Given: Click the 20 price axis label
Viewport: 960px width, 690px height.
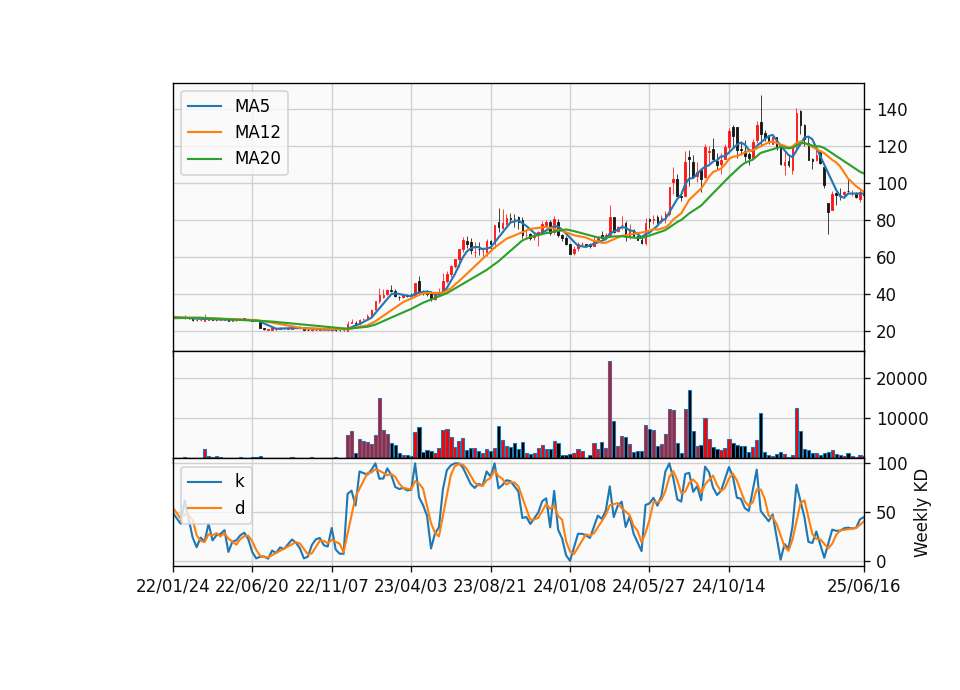Looking at the screenshot, I should [887, 332].
